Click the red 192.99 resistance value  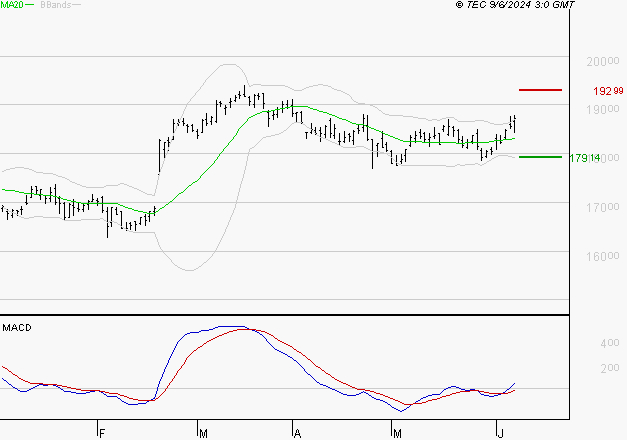click(x=608, y=91)
